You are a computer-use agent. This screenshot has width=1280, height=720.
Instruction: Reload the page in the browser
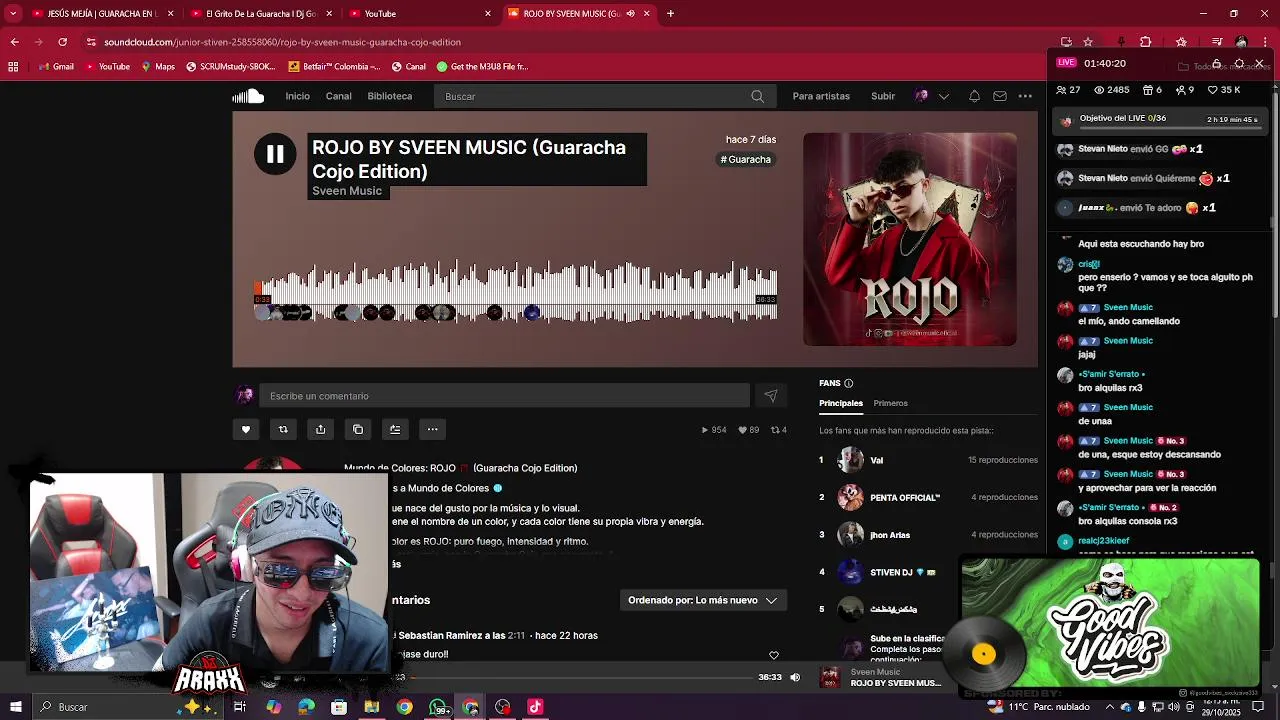pos(62,42)
